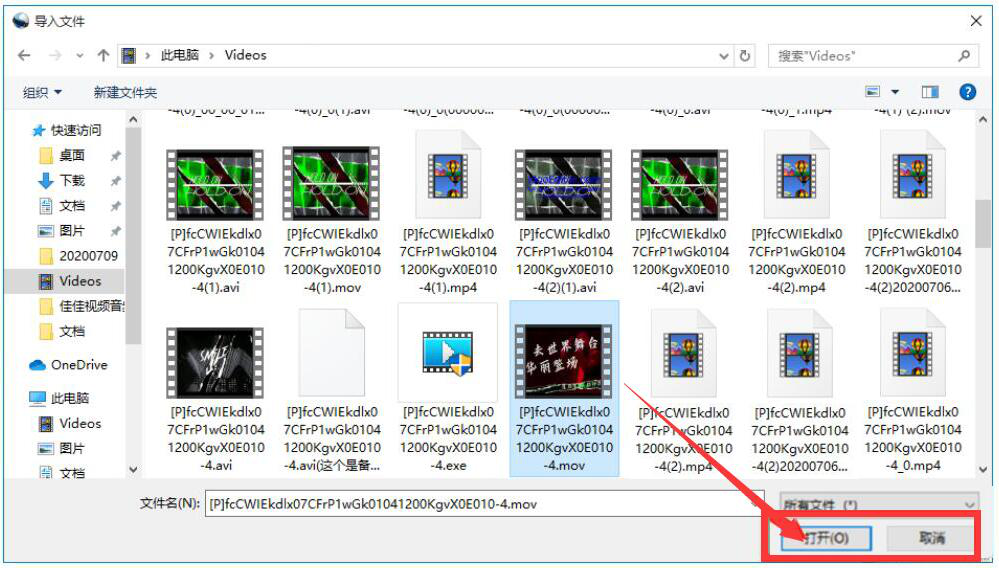Select the -4(1).avi video thumbnail
Viewport: 999px width, 568px height.
215,184
